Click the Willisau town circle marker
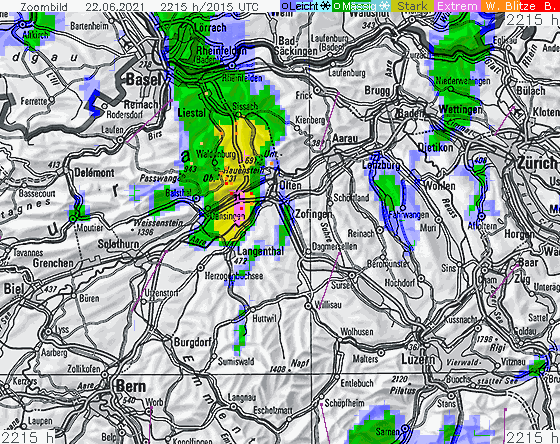The width and height of the screenshot is (560, 444). pos(308,306)
